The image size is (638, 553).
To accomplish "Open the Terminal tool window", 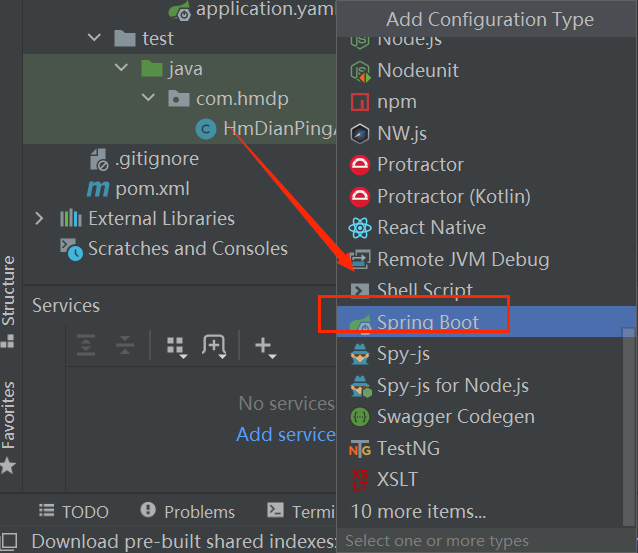I will (301, 511).
